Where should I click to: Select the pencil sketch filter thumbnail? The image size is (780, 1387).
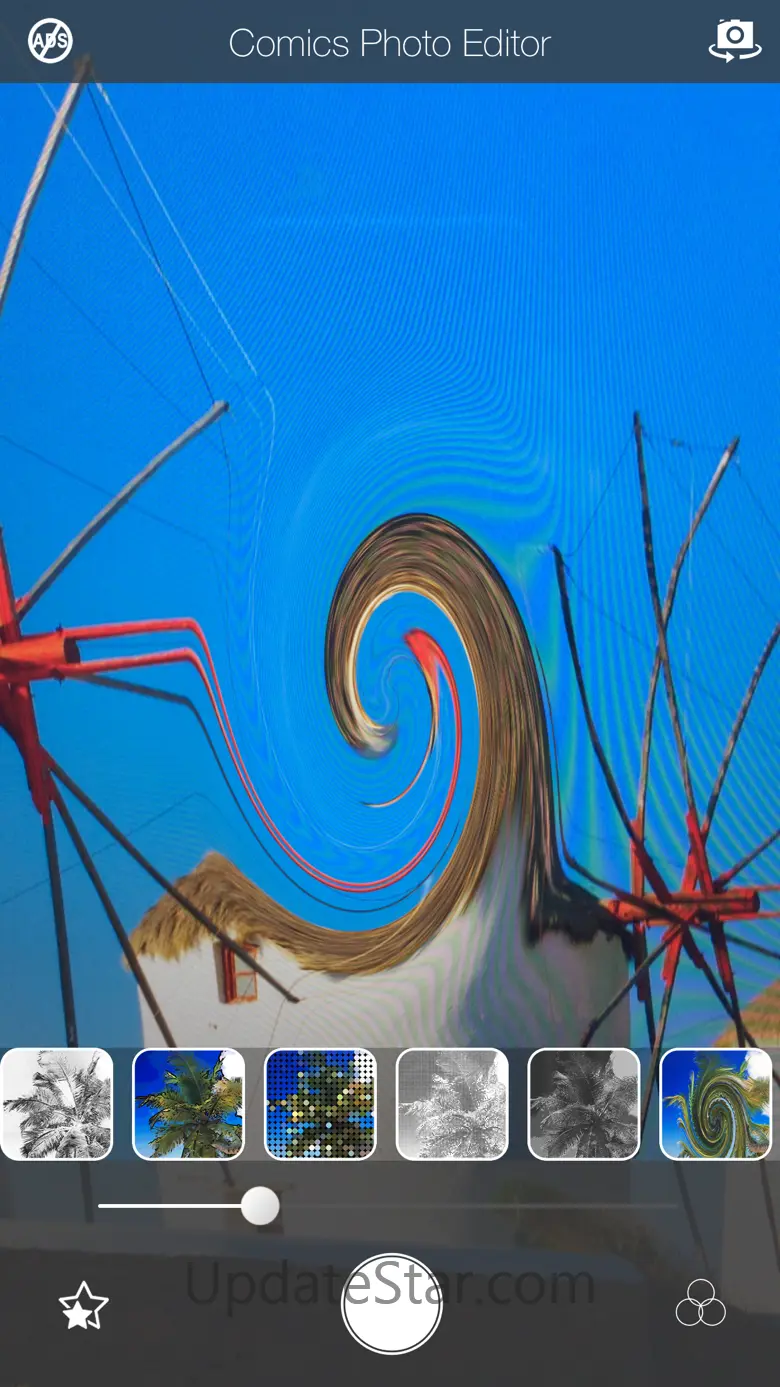tap(57, 1104)
